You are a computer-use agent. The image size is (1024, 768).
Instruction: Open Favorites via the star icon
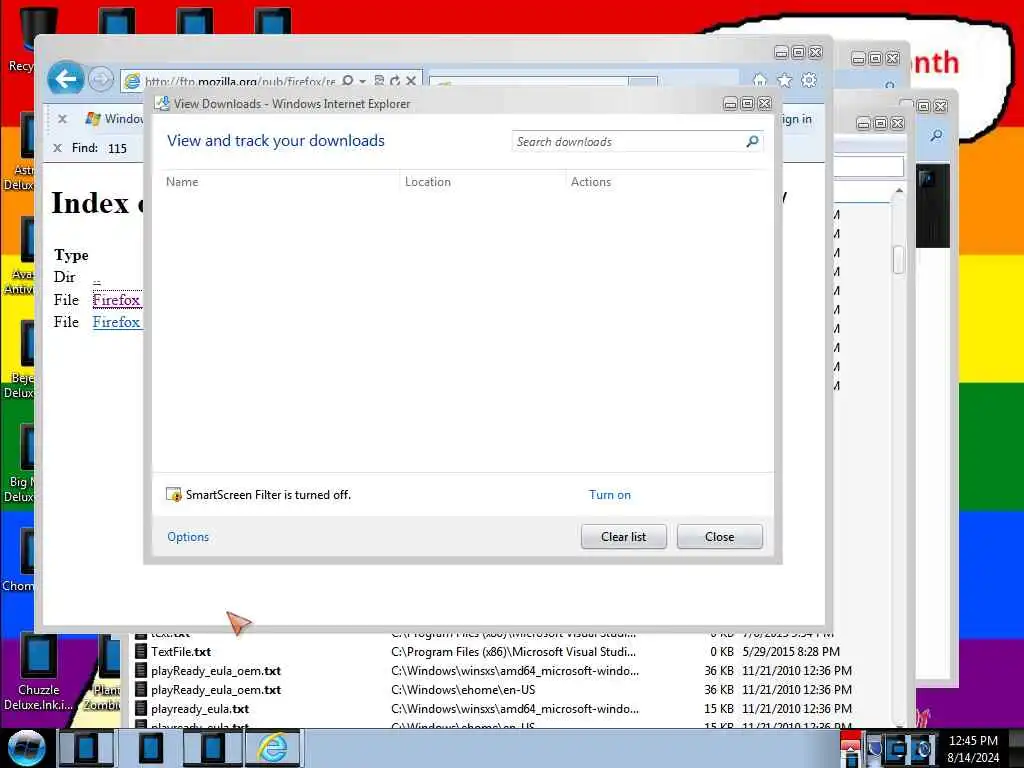(784, 80)
